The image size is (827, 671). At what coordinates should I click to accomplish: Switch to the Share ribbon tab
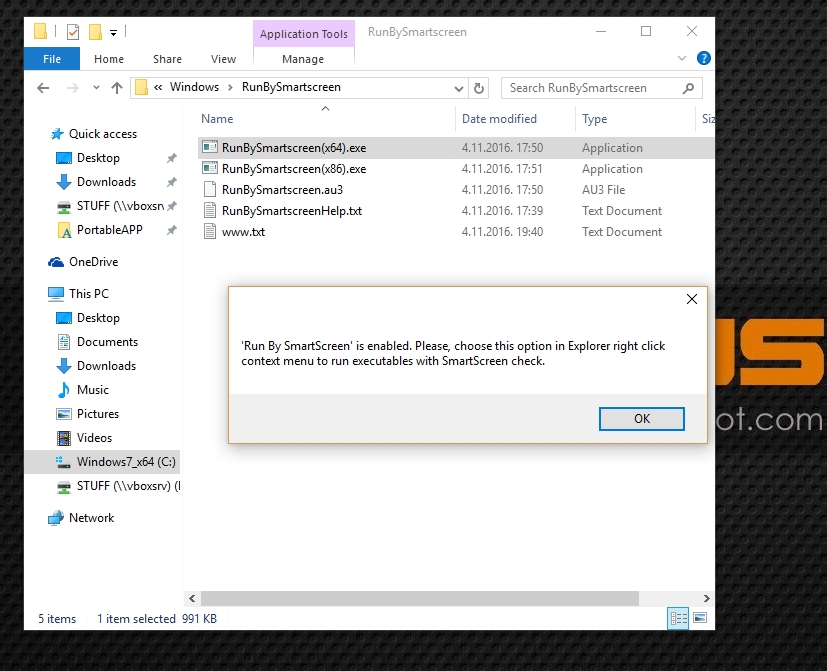click(x=167, y=59)
